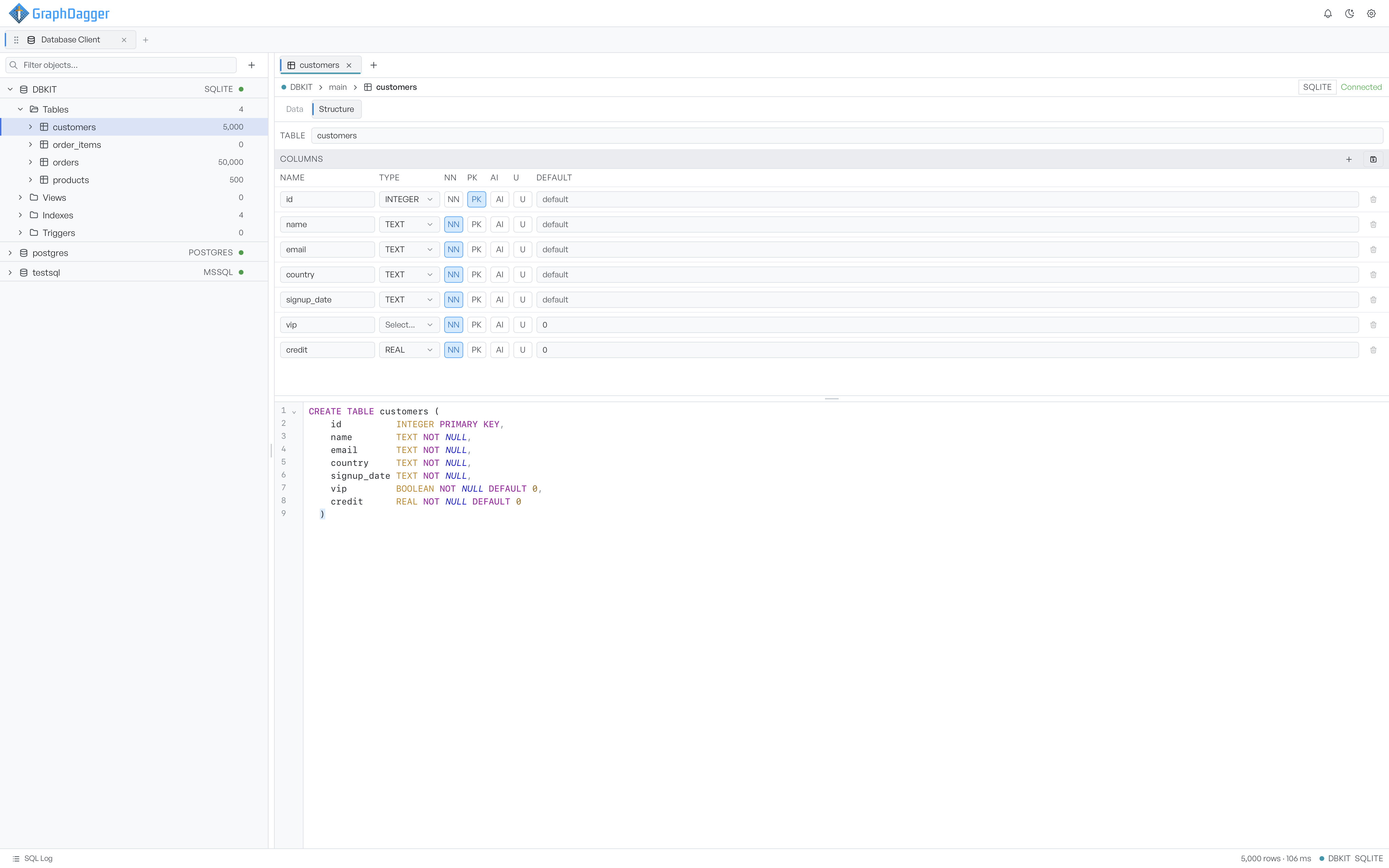This screenshot has height=868, width=1389.
Task: Click the Filter objects search field
Action: (121, 65)
